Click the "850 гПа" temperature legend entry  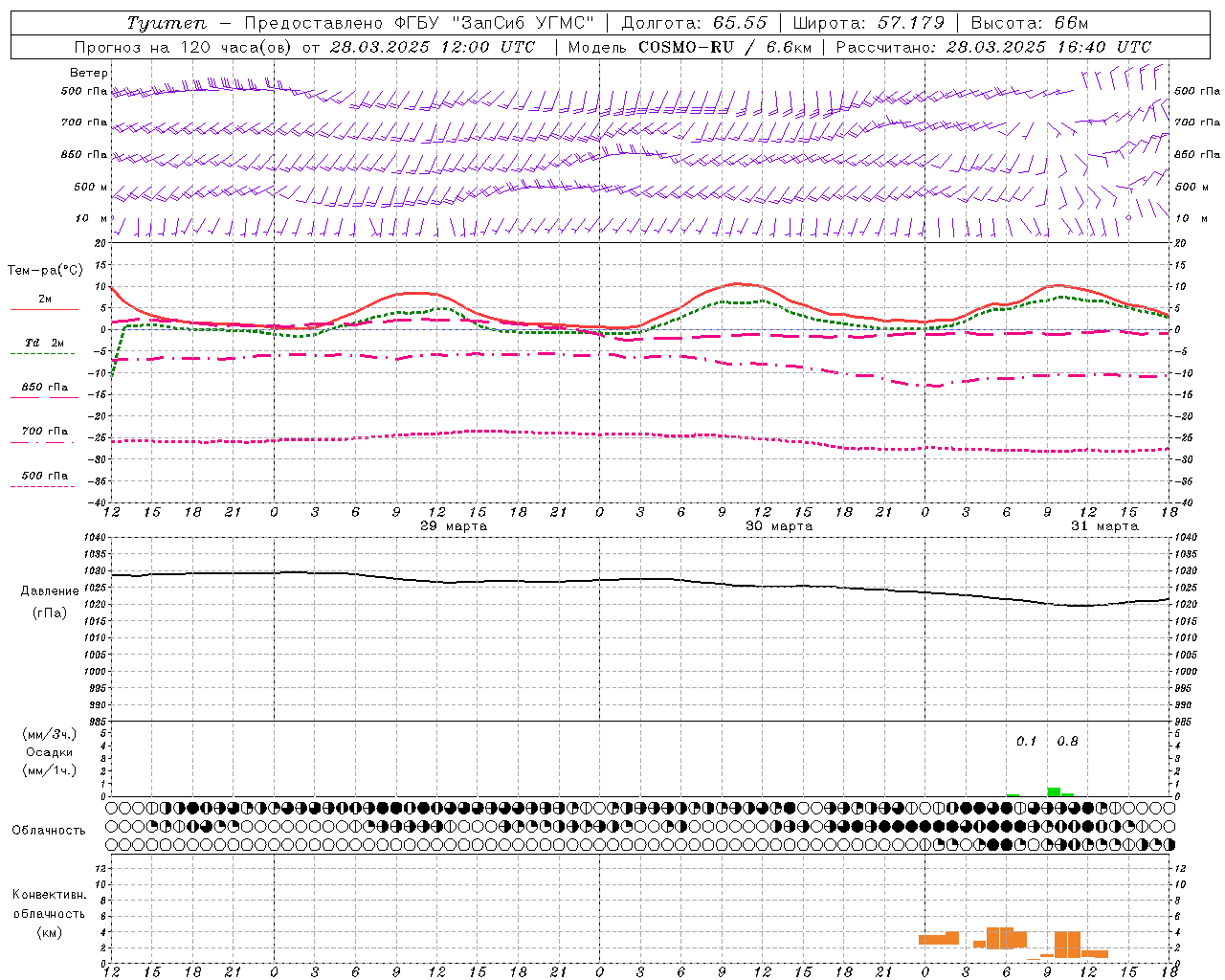point(44,388)
